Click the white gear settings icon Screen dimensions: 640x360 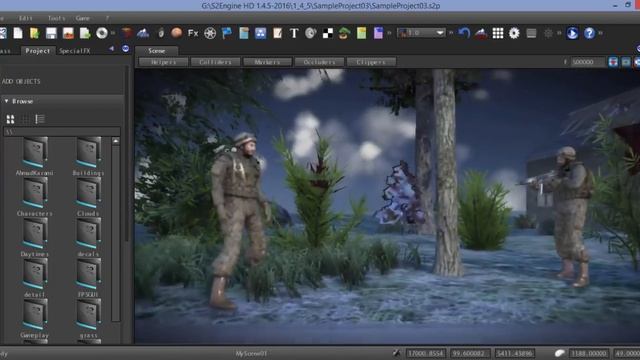coord(514,33)
